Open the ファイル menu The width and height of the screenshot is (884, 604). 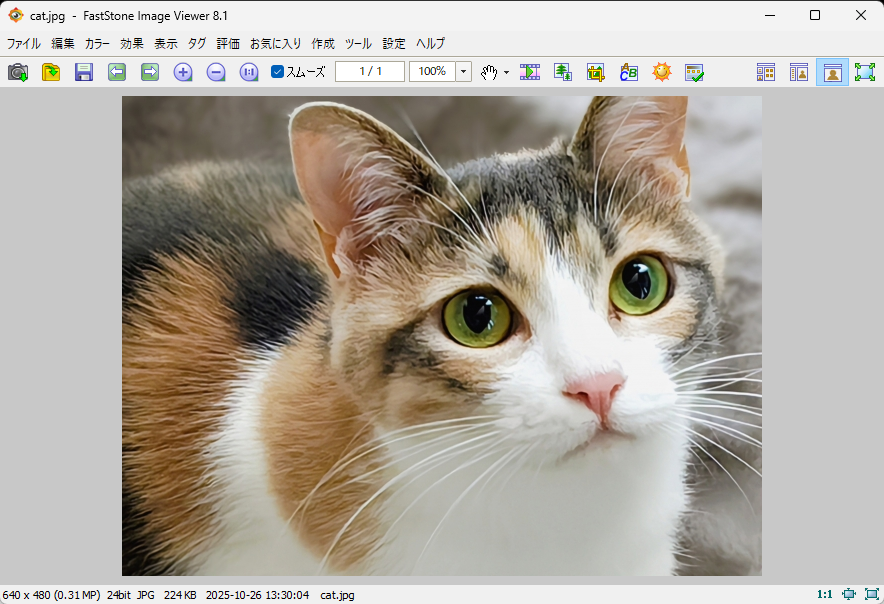coord(24,44)
